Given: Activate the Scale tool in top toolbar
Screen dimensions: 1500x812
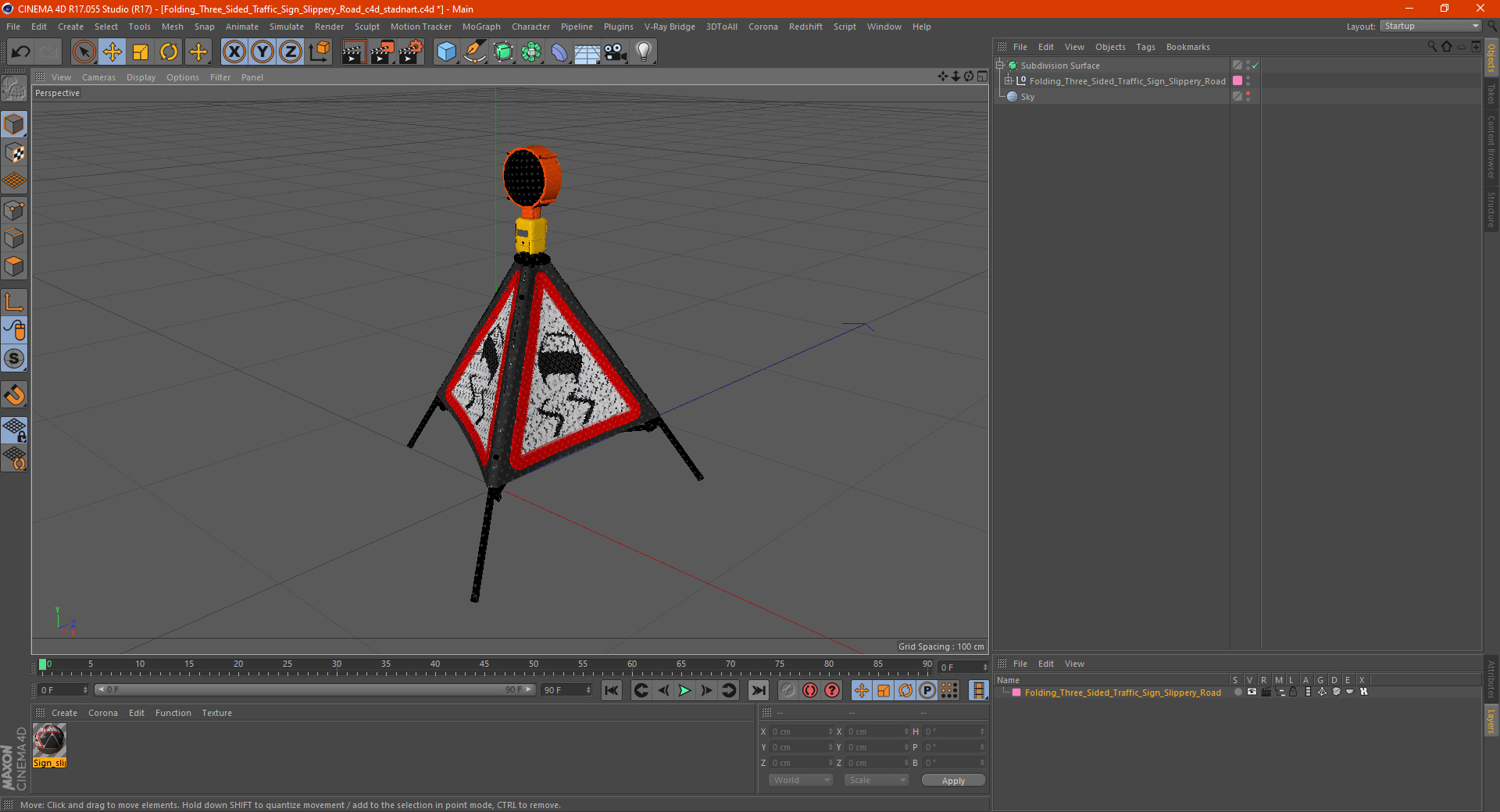Looking at the screenshot, I should pyautogui.click(x=141, y=52).
